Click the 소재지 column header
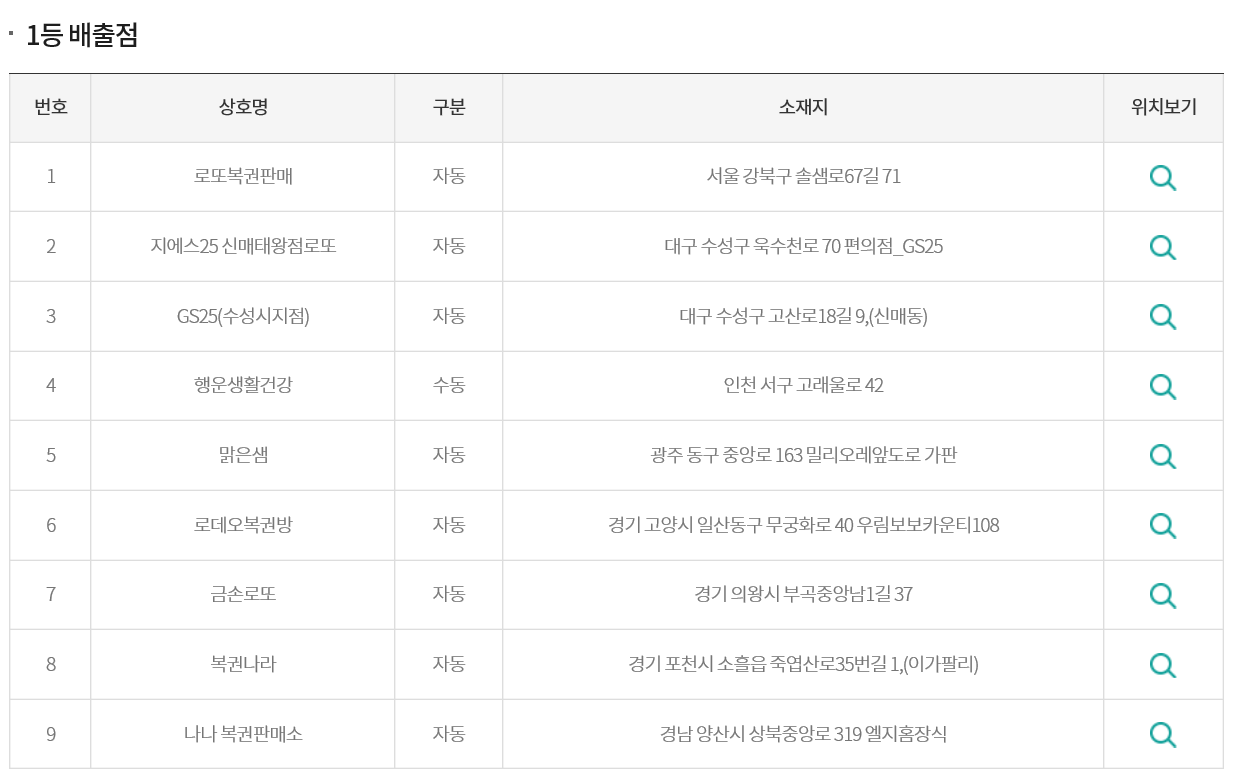The width and height of the screenshot is (1239, 780). point(803,108)
